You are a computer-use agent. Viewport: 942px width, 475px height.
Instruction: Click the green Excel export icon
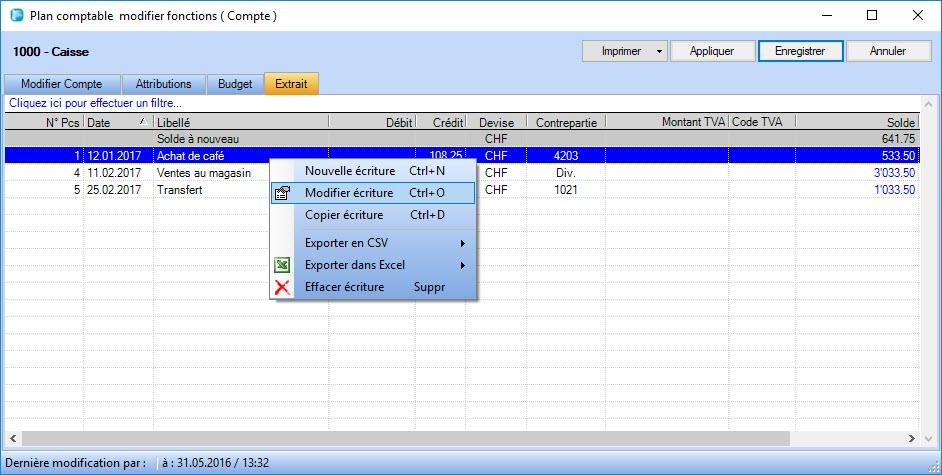282,265
